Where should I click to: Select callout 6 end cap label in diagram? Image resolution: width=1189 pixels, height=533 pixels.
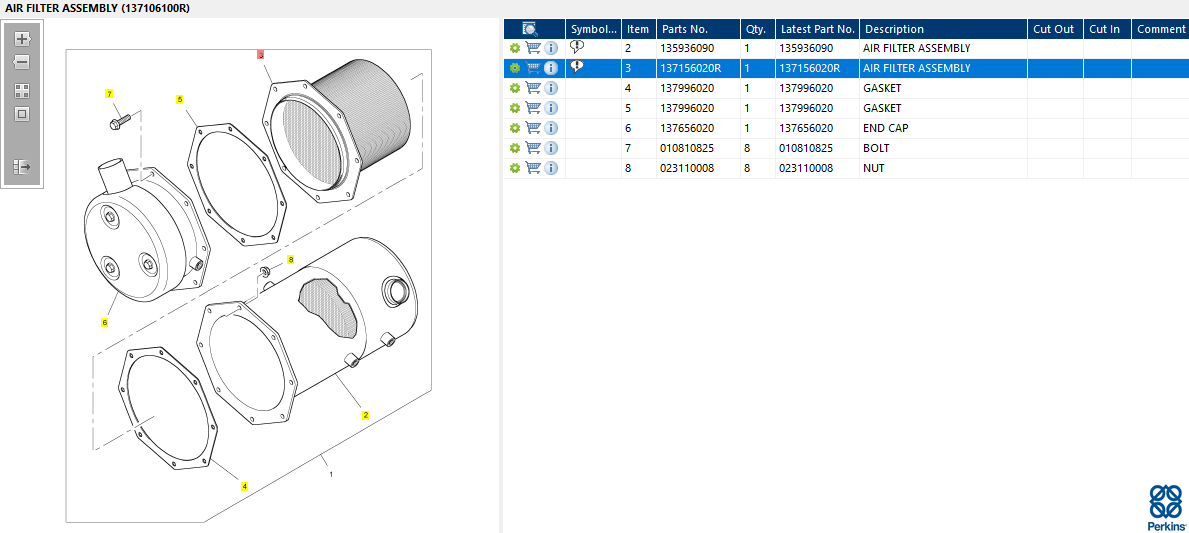click(105, 322)
